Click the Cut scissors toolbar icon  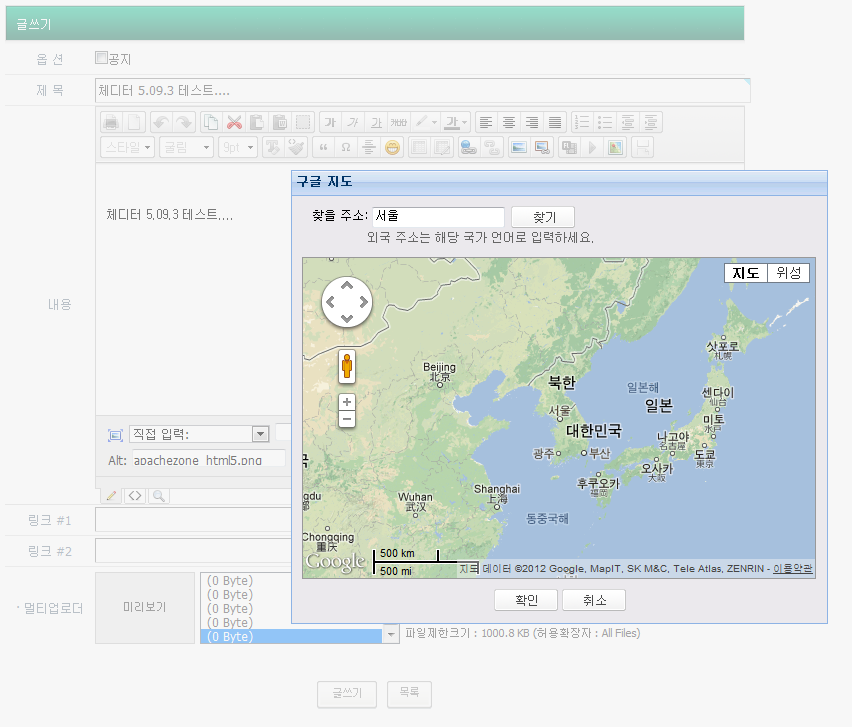click(x=235, y=122)
